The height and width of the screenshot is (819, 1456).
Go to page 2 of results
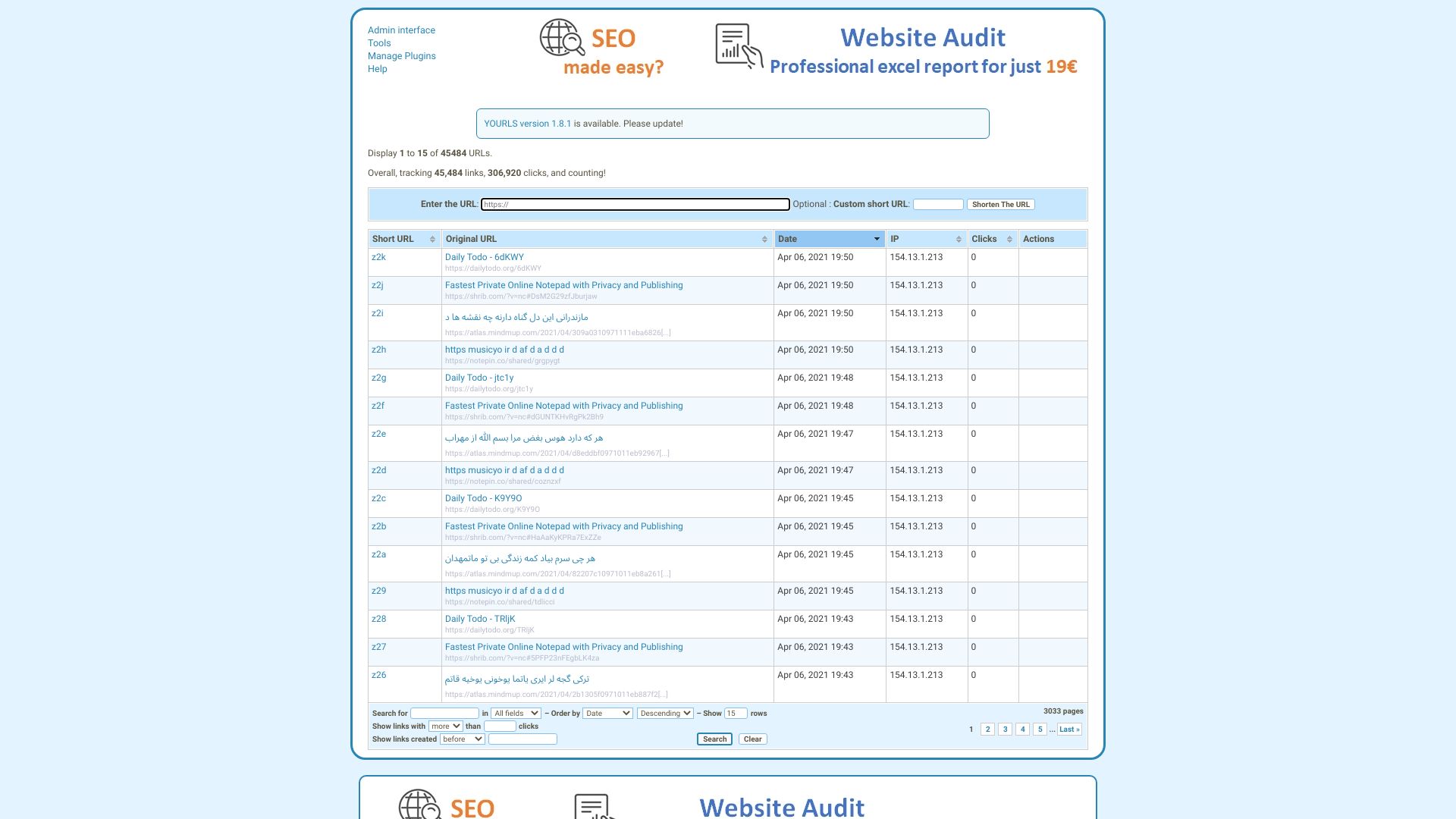tap(987, 730)
